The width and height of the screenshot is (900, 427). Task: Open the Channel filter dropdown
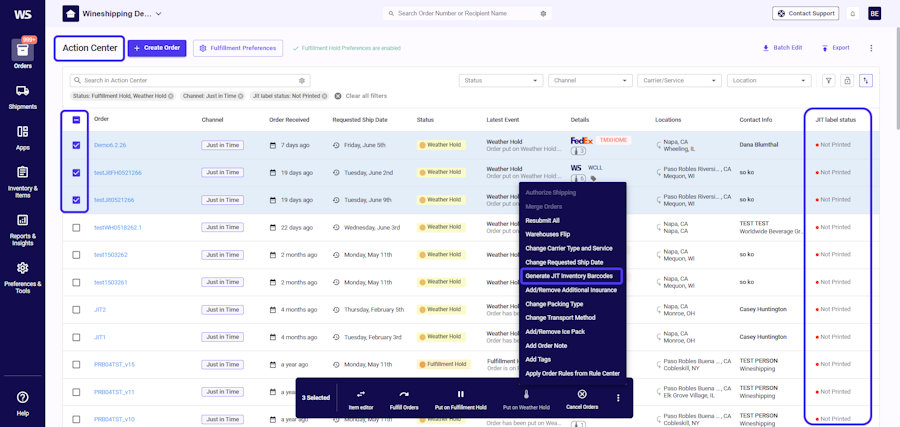coord(590,81)
